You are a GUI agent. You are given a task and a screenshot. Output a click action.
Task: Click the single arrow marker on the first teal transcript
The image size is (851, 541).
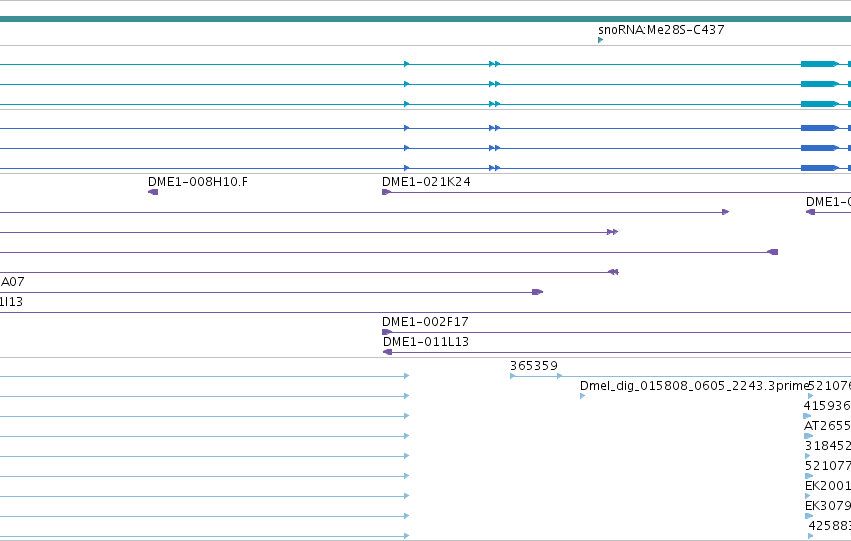[407, 64]
